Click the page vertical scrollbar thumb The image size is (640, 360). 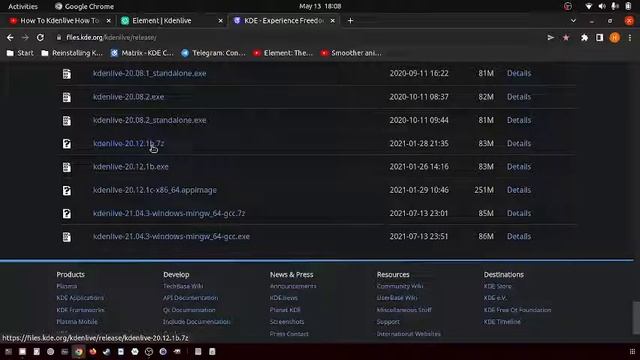click(636, 318)
